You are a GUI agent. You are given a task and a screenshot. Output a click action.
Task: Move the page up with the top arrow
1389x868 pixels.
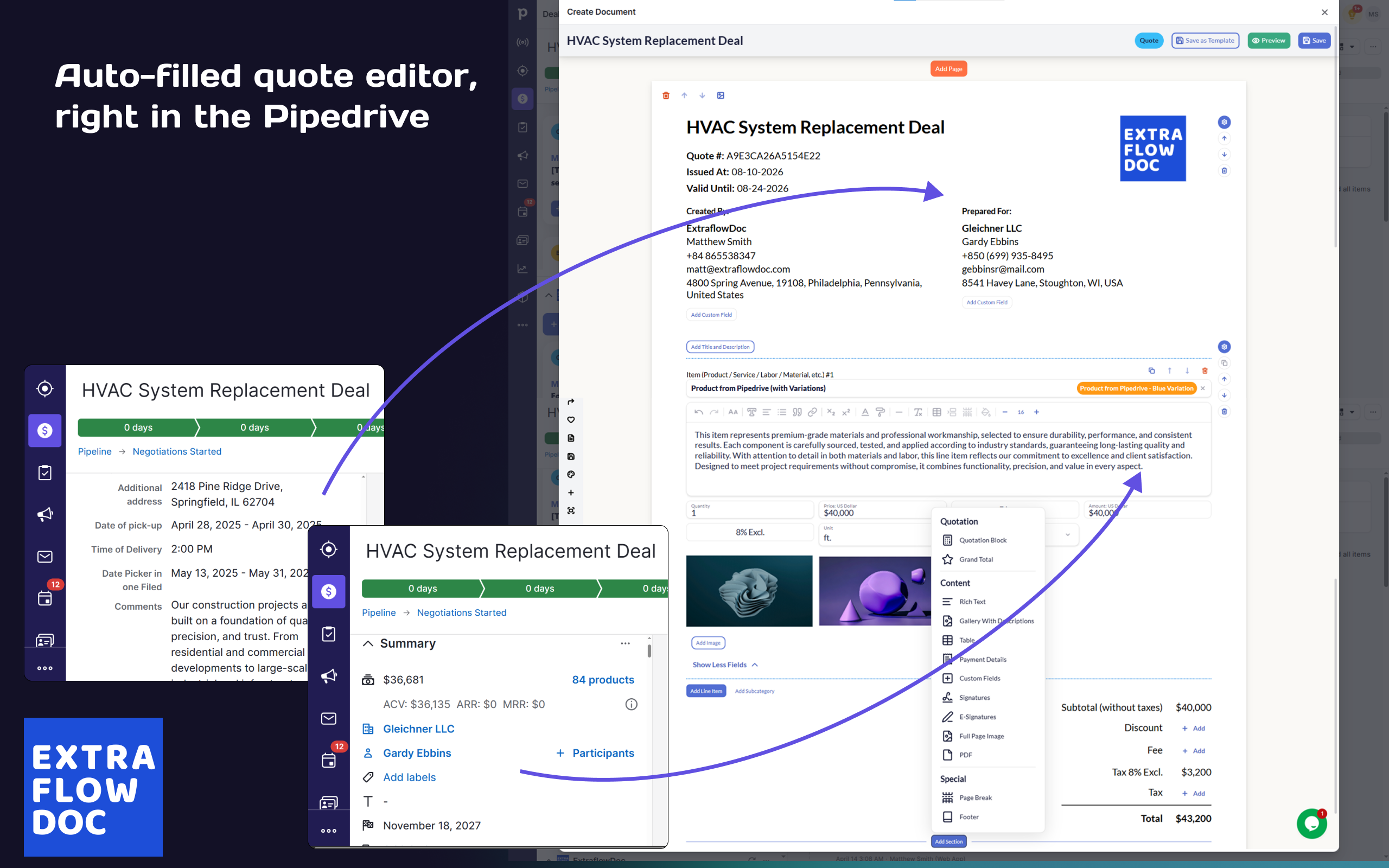point(684,95)
